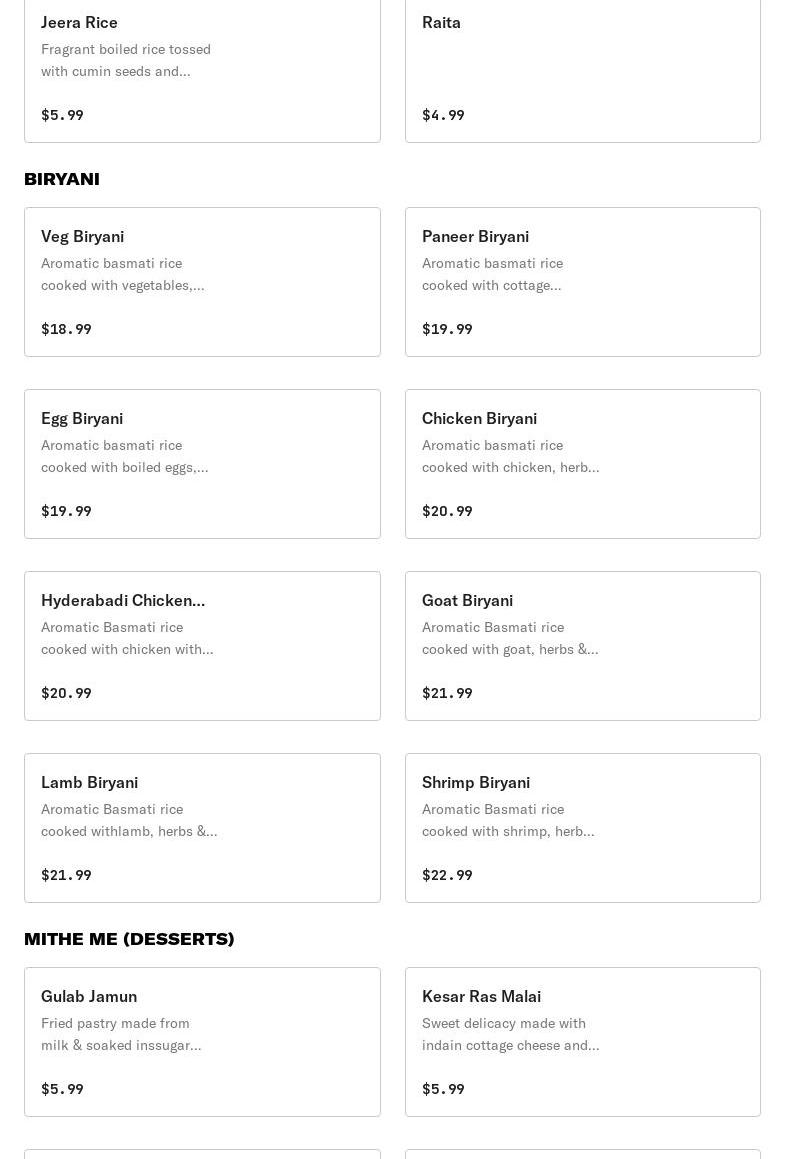Image resolution: width=785 pixels, height=1159 pixels.
Task: Click the $4.99 price under Raita
Action: click(x=443, y=115)
